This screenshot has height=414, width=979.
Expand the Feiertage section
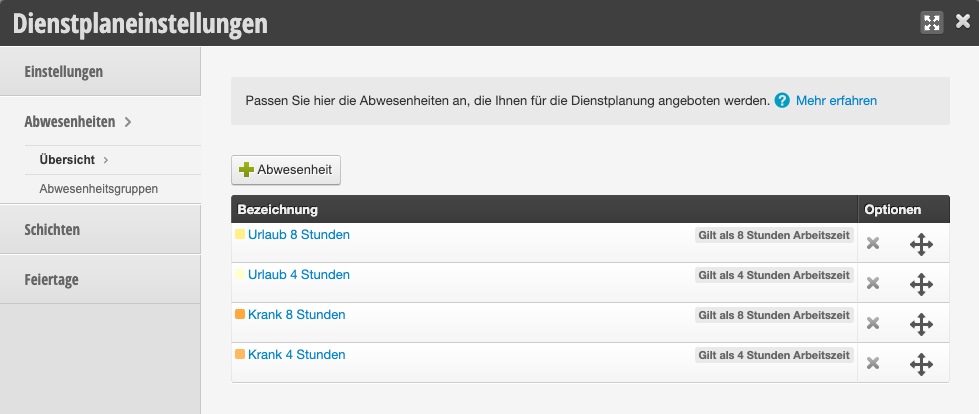point(100,279)
